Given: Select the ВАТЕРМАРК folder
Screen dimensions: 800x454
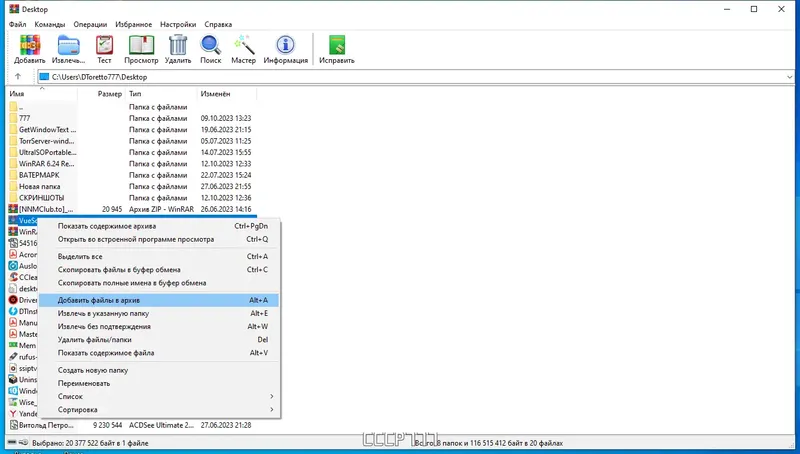Looking at the screenshot, I should click(132, 175).
